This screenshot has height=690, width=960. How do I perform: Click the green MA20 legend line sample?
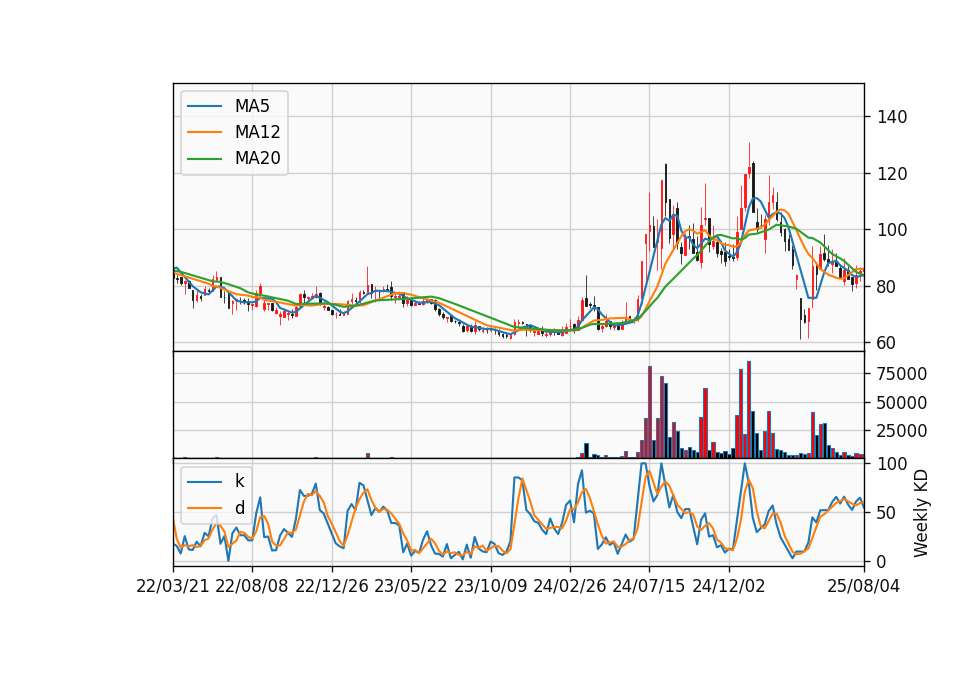tap(204, 159)
